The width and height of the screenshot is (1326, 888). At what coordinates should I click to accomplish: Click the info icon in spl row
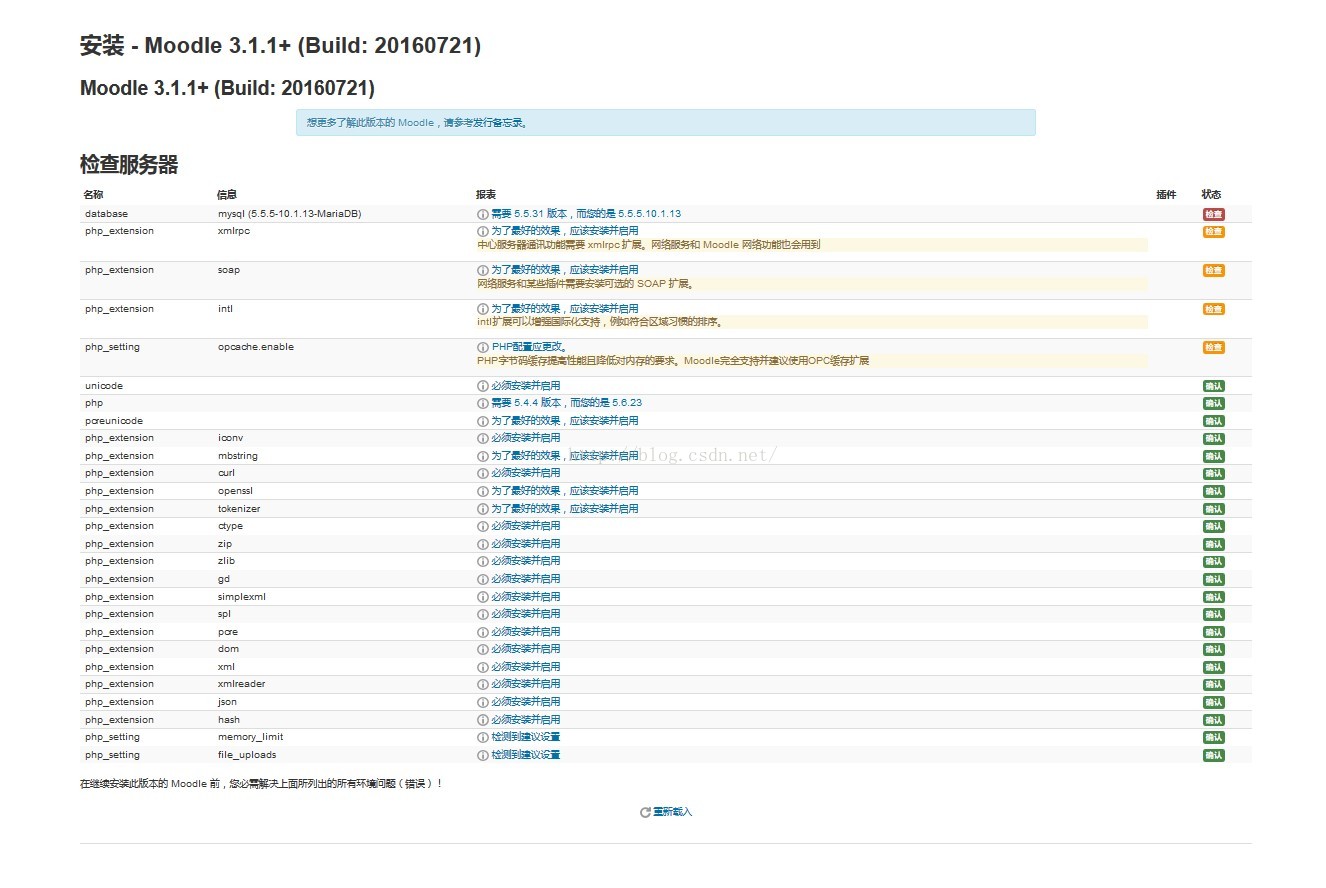[x=483, y=614]
